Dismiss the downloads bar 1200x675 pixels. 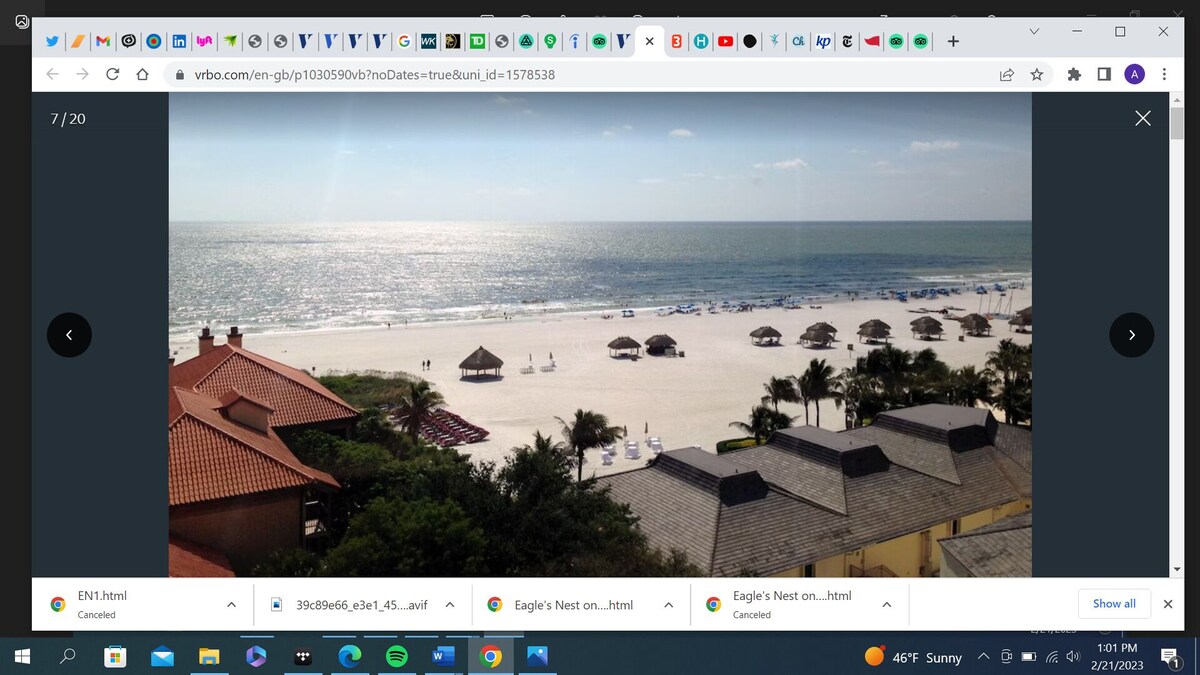pyautogui.click(x=1167, y=604)
